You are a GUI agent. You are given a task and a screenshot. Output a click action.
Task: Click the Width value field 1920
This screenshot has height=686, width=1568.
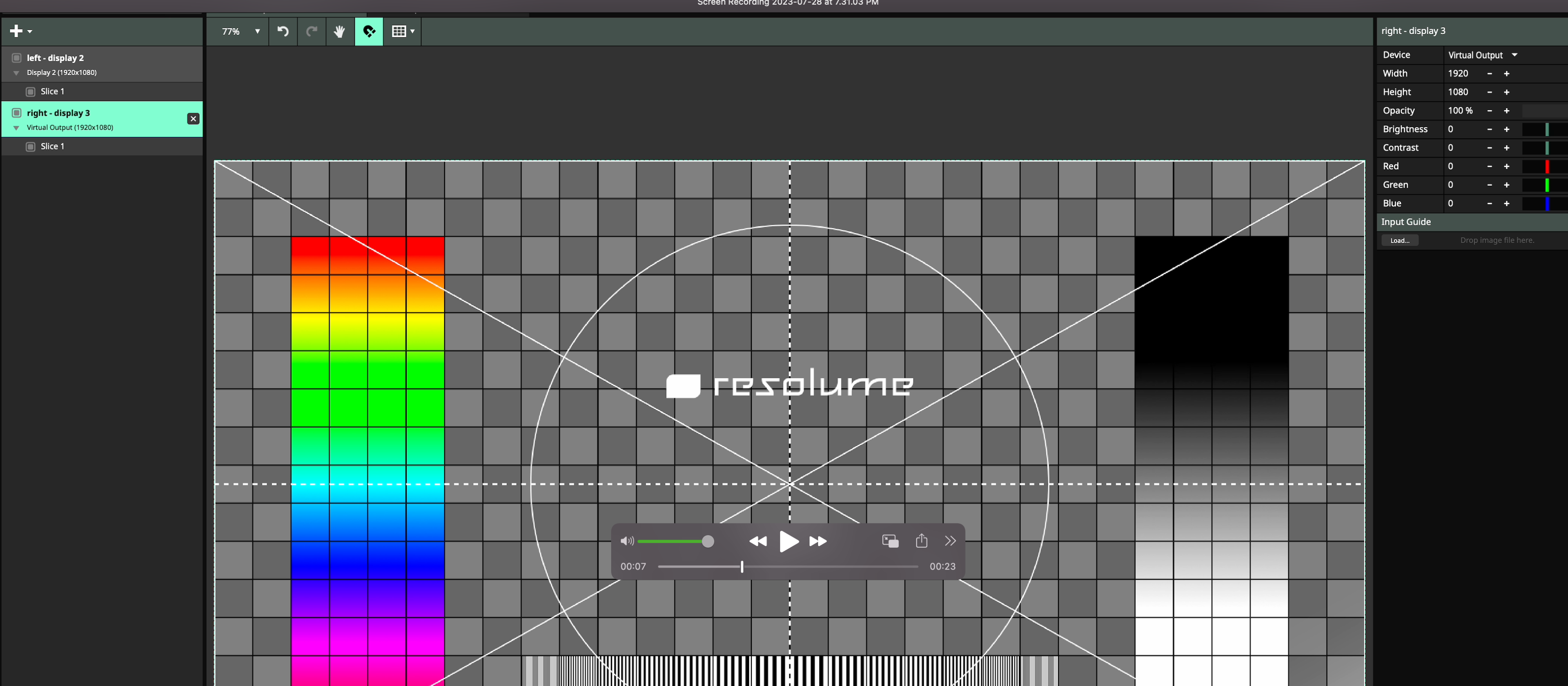pos(1458,73)
